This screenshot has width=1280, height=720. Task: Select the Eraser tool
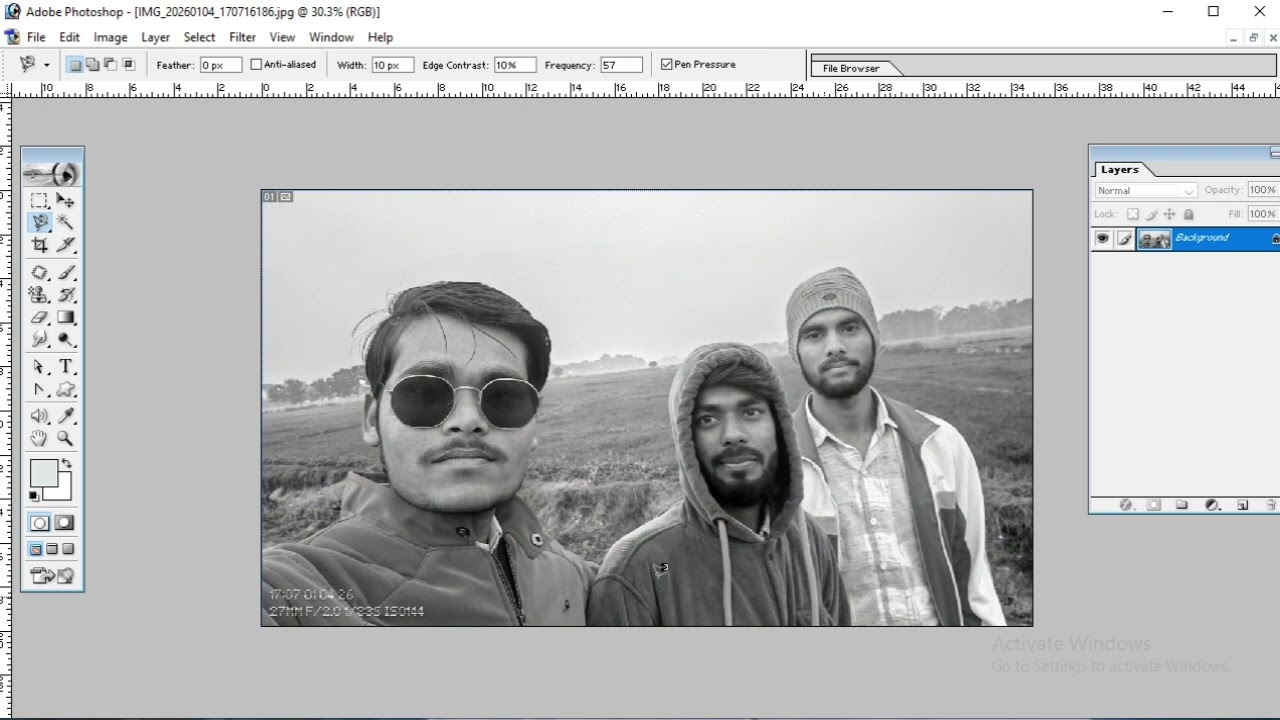click(39, 317)
